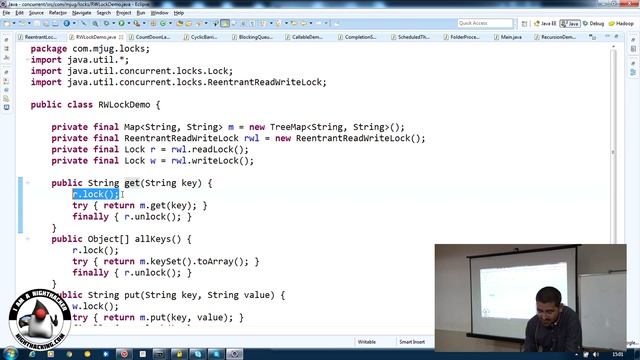
Task: Click the blue circle toolbar icon
Action: pyautogui.click(x=67, y=23)
